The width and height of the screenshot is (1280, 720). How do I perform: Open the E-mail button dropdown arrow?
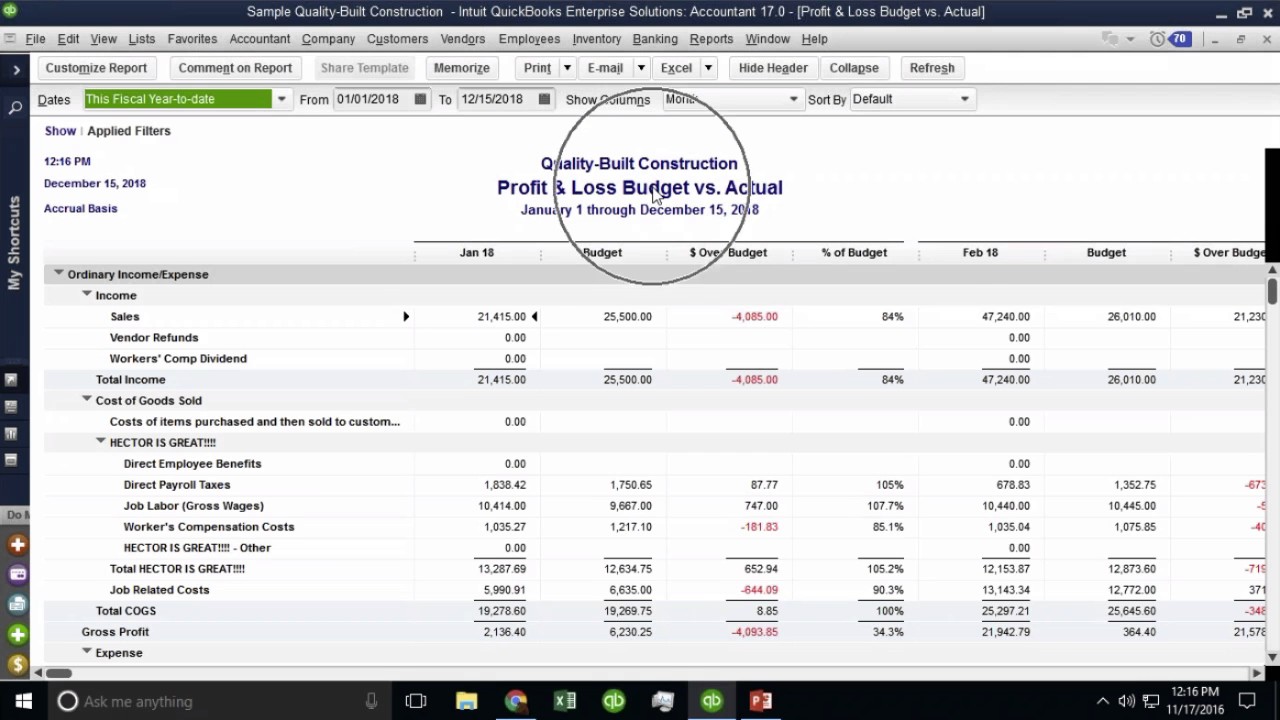[x=641, y=68]
